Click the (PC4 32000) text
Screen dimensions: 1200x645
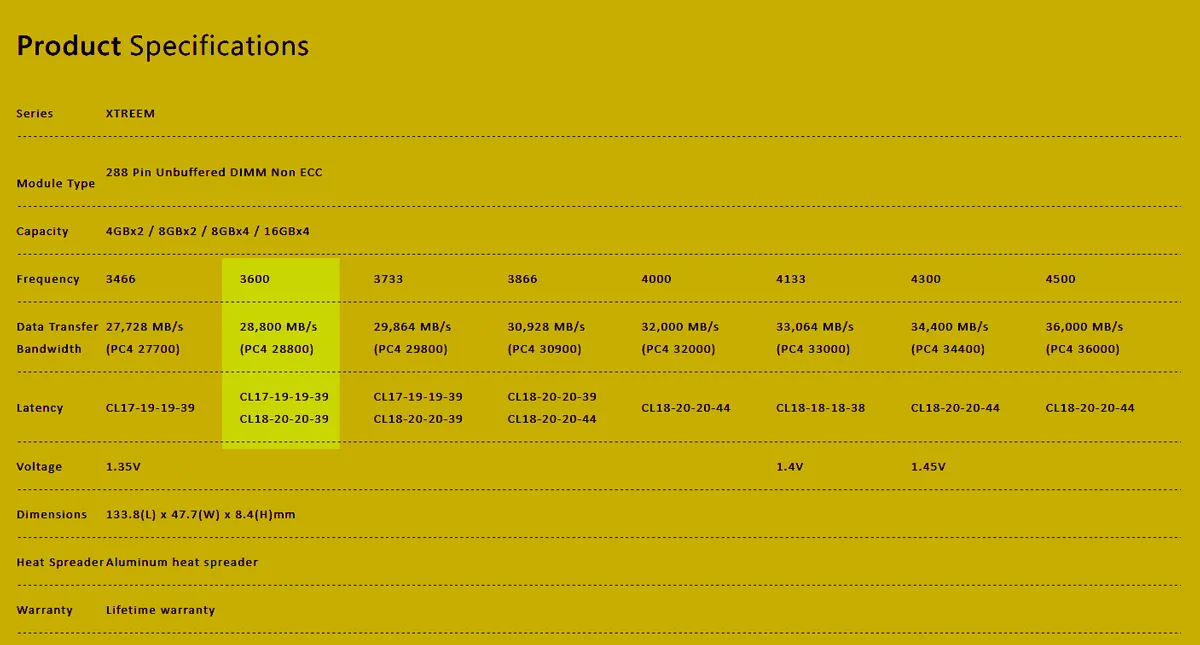pos(679,350)
